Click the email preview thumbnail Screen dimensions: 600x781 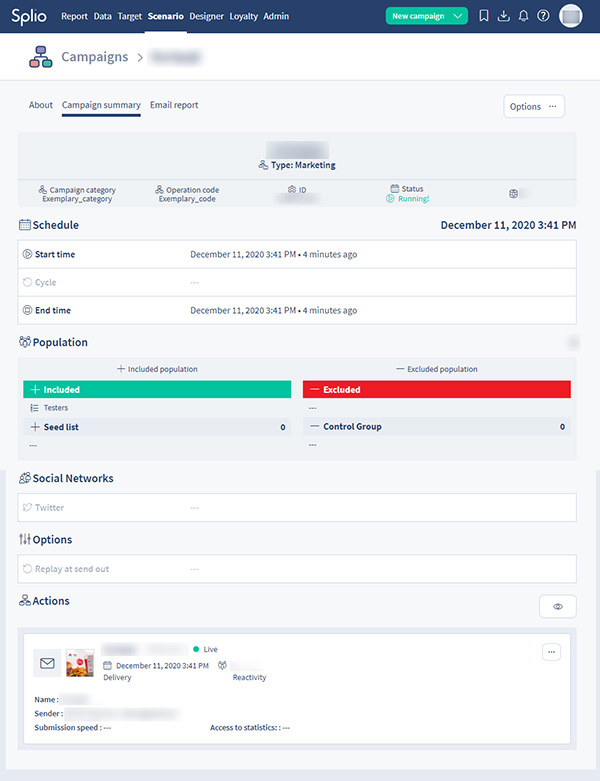80,662
